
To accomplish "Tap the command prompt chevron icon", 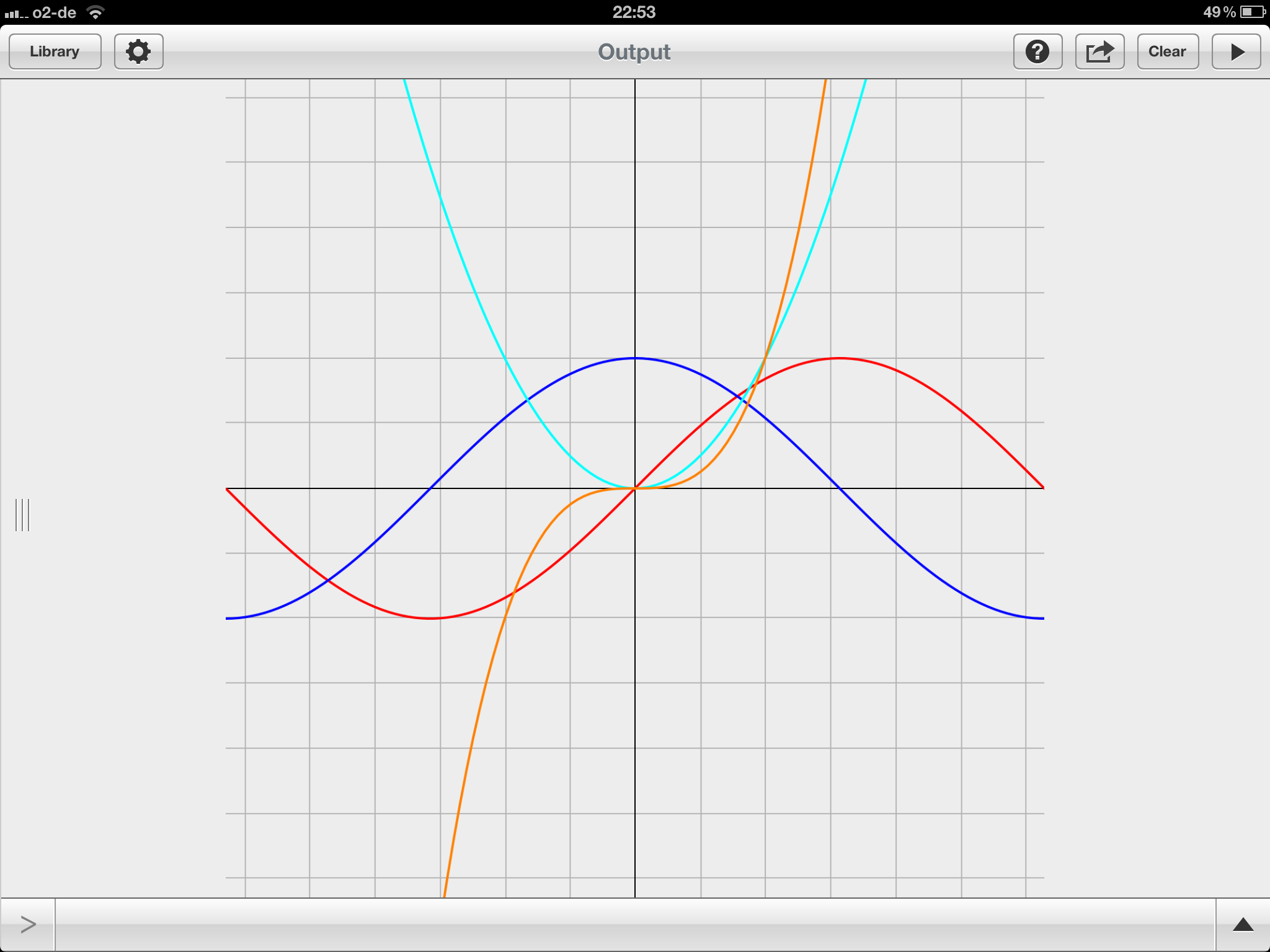I will pyautogui.click(x=28, y=924).
